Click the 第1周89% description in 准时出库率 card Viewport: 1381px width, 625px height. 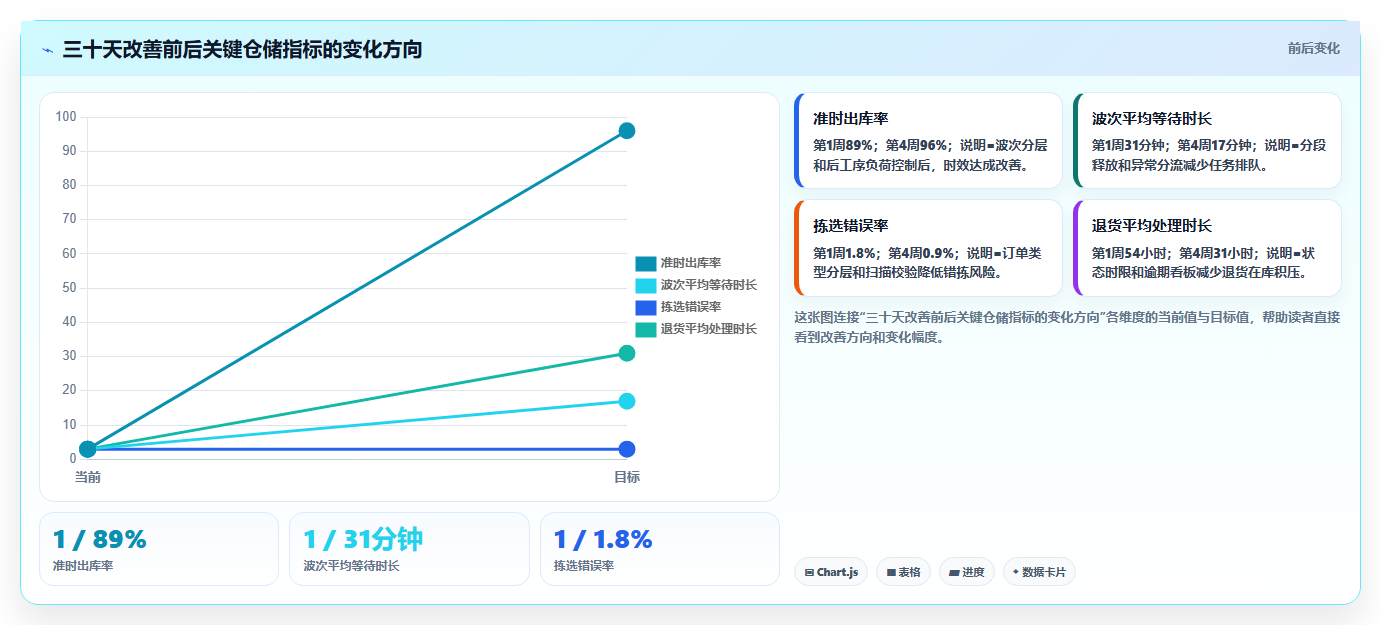click(930, 155)
